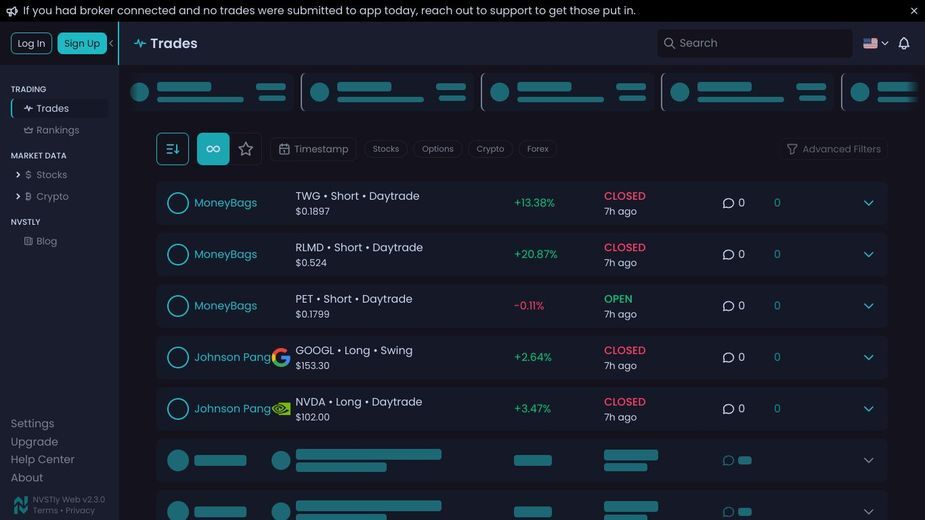Open the Timestamp date filter

(x=313, y=149)
